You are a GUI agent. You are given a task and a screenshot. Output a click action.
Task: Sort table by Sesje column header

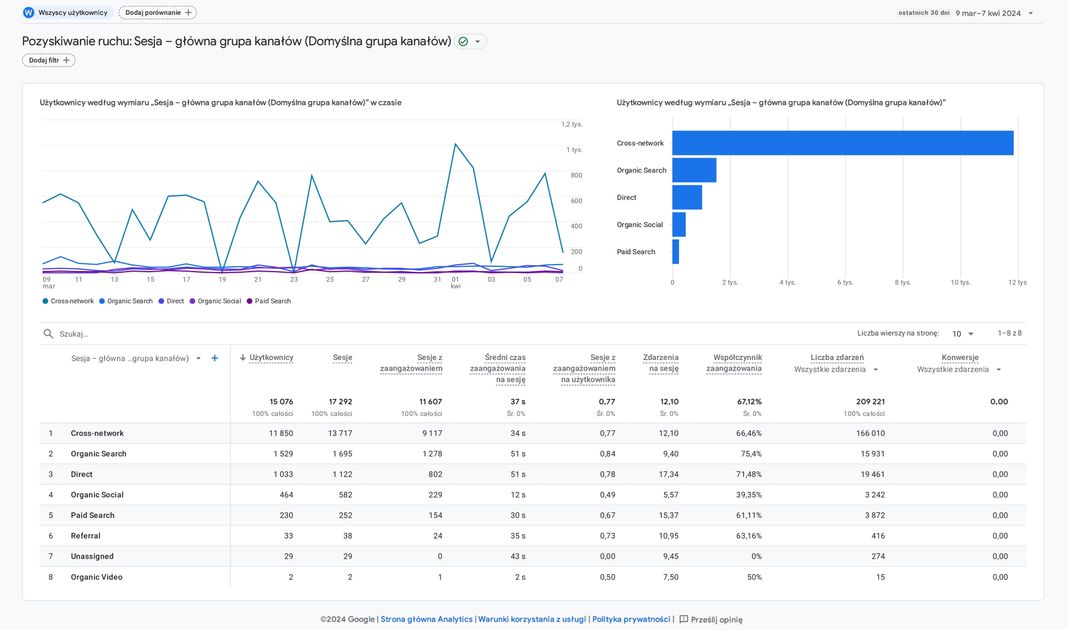342,357
